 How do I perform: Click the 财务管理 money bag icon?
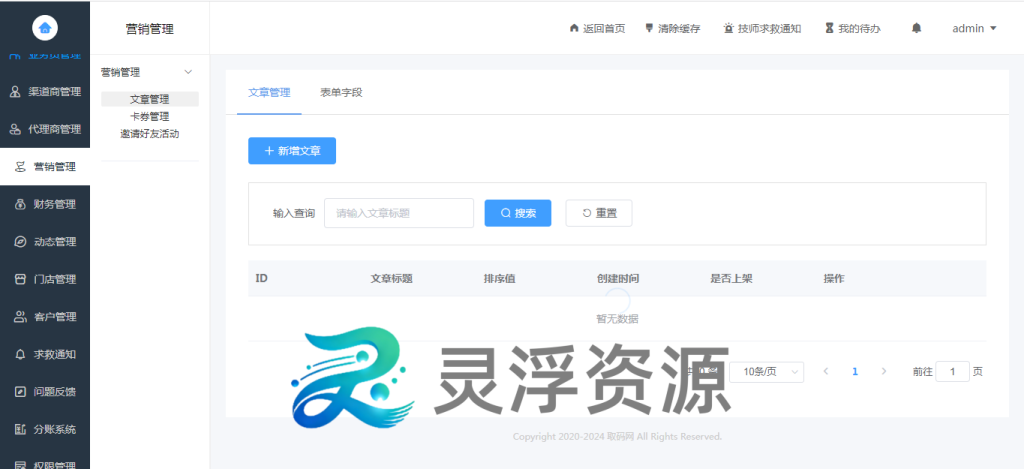click(20, 204)
